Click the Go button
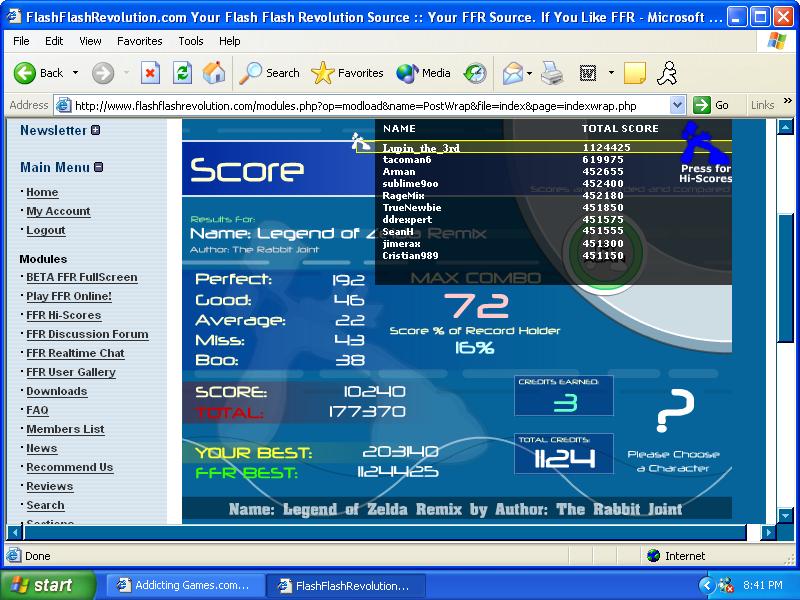 [x=710, y=105]
